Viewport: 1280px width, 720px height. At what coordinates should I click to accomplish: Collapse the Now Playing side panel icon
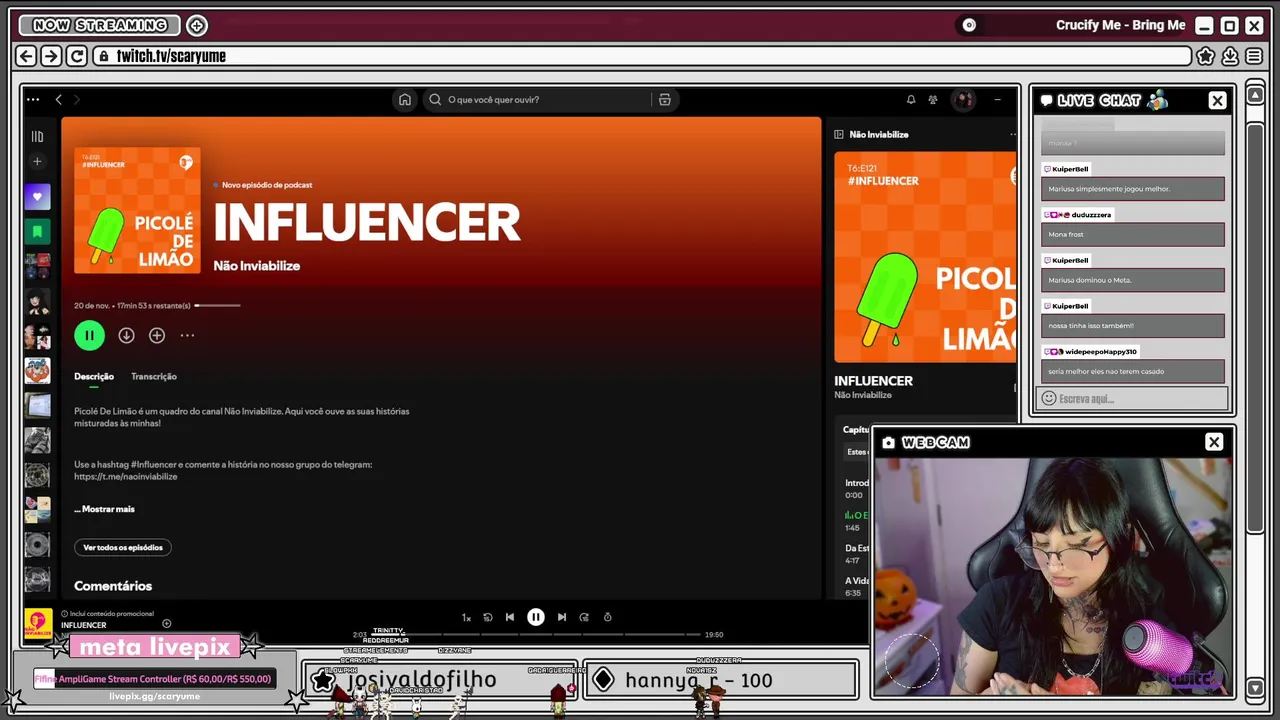point(839,134)
